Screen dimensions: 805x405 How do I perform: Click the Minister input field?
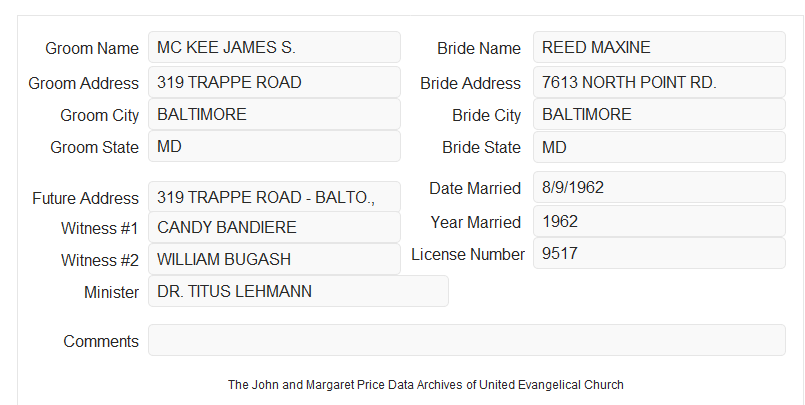pyautogui.click(x=298, y=291)
